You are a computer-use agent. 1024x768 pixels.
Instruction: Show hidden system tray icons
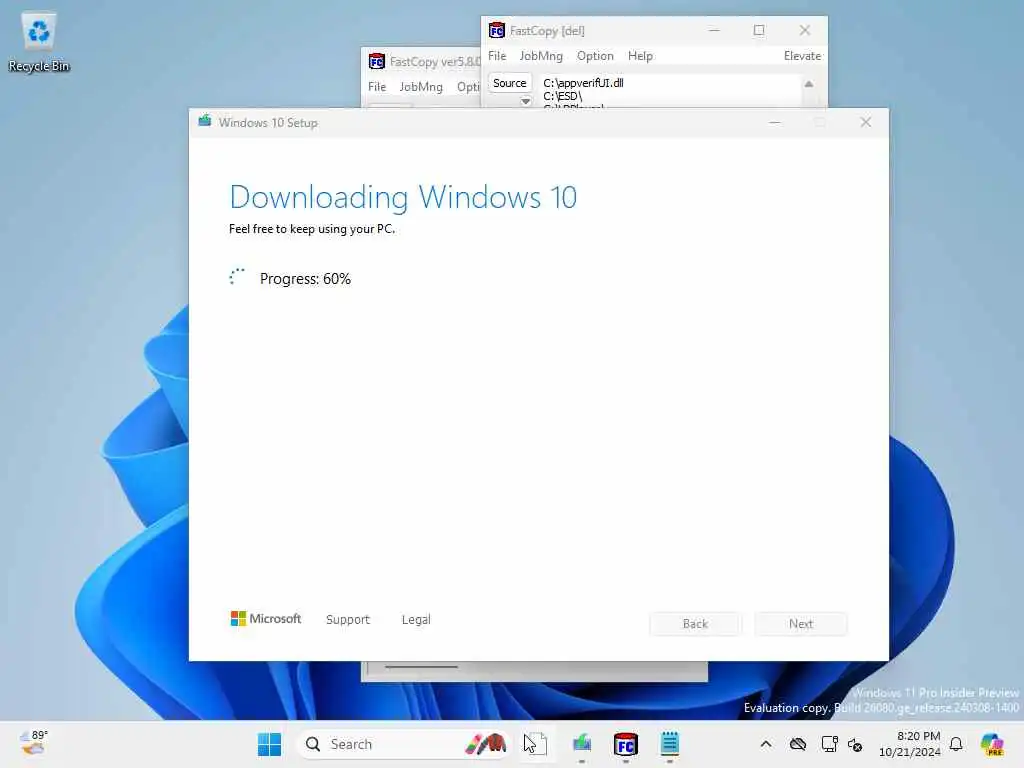coord(766,744)
